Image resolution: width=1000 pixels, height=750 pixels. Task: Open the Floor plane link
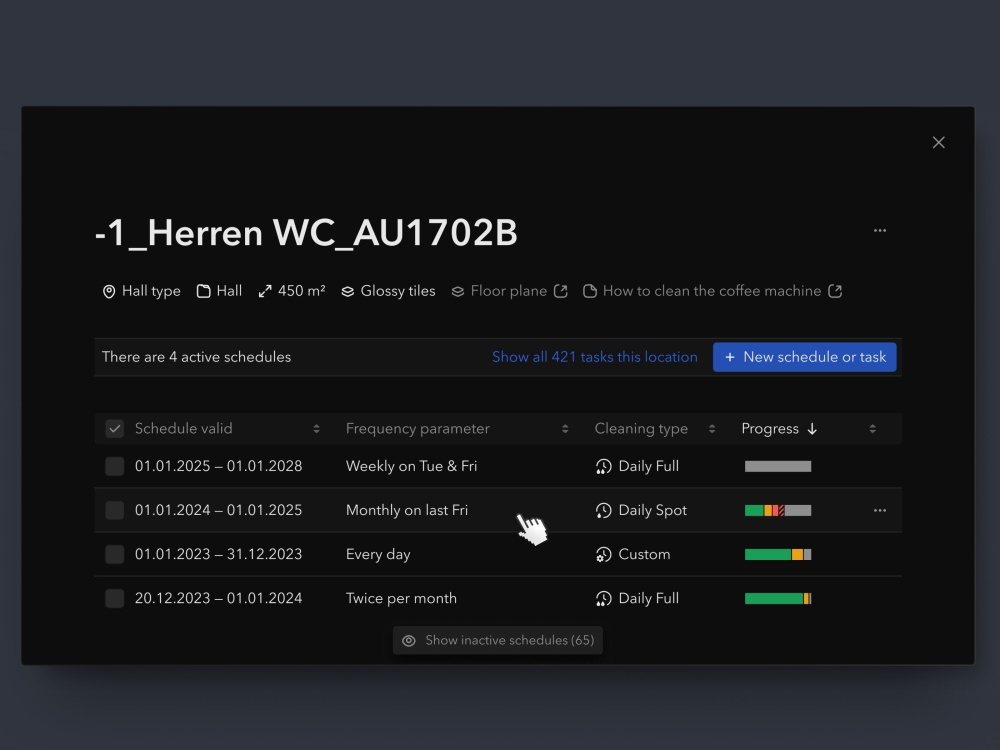509,291
